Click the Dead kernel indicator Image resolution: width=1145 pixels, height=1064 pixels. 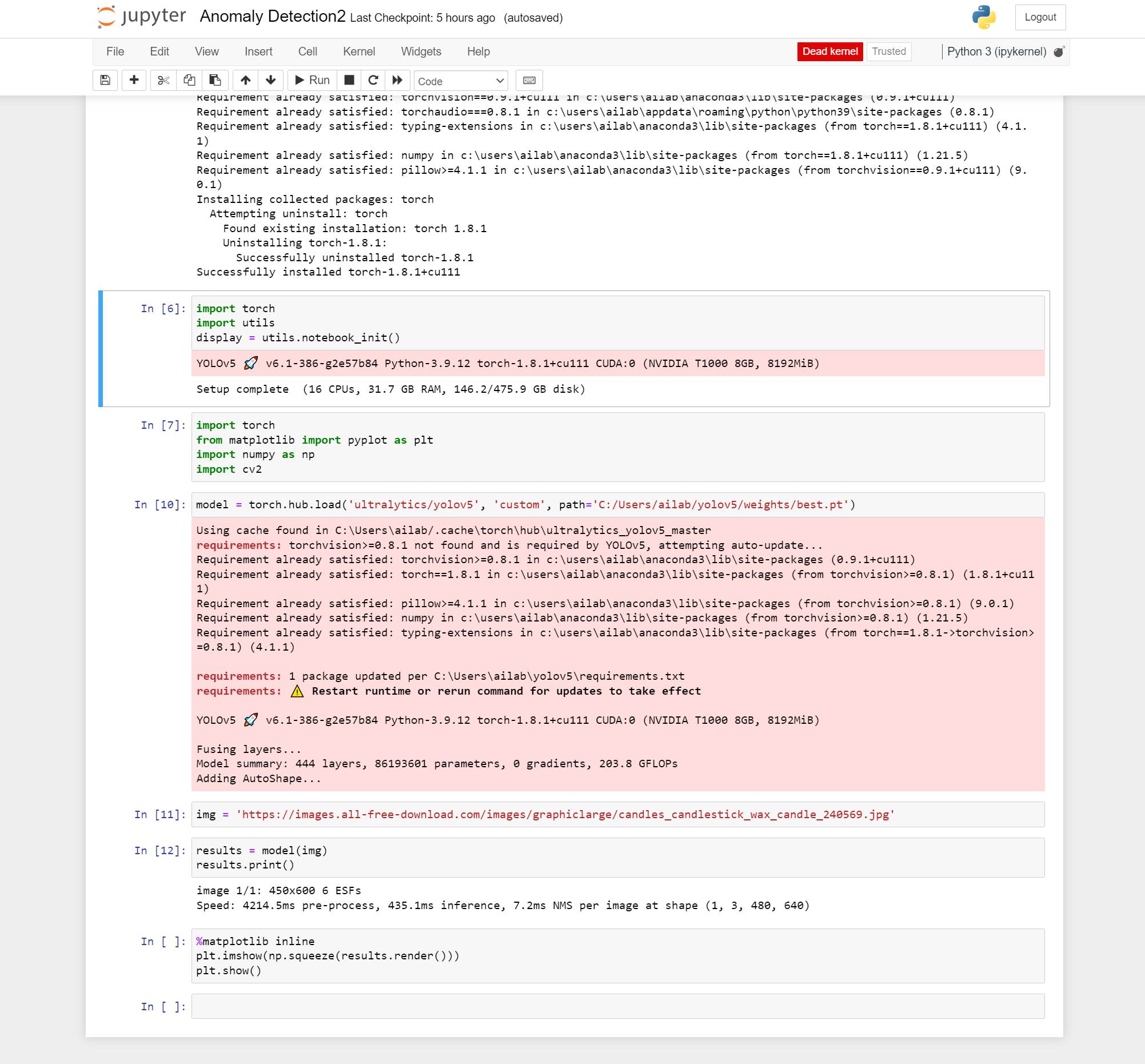[x=829, y=51]
